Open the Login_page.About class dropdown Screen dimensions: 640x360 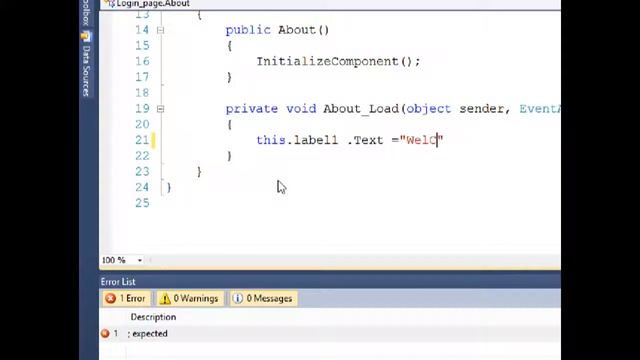330,4
